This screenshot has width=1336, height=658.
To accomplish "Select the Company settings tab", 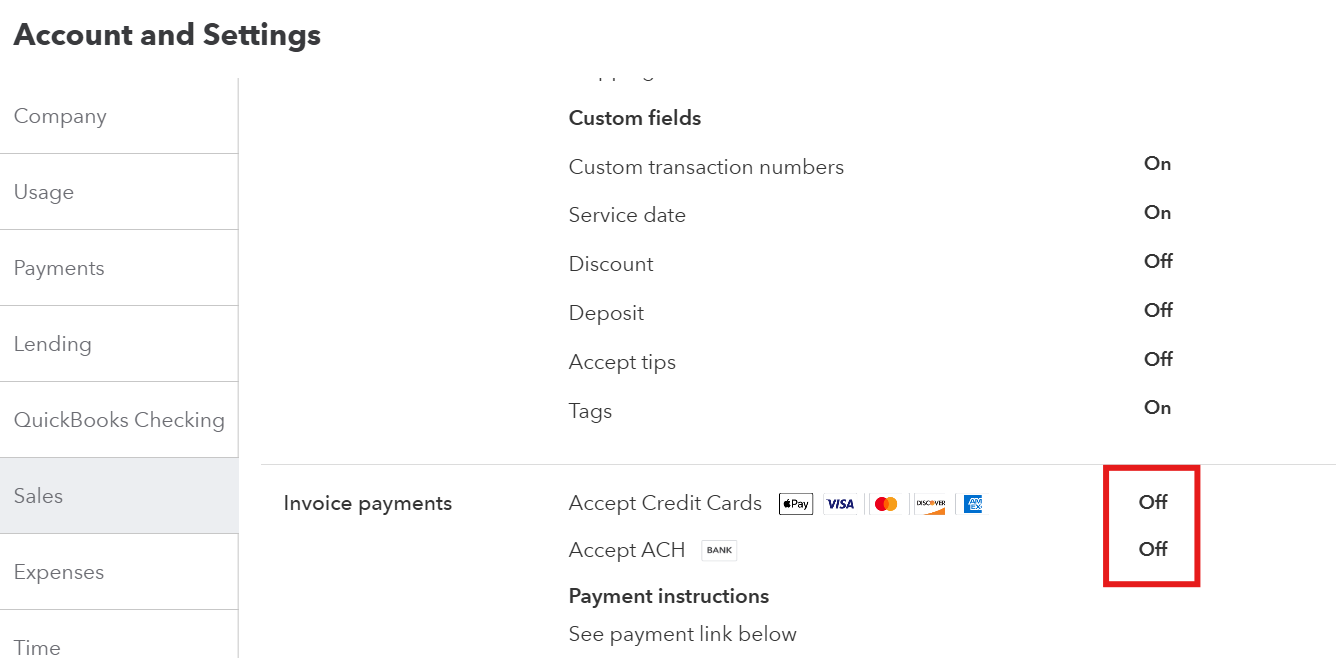I will pyautogui.click(x=60, y=116).
